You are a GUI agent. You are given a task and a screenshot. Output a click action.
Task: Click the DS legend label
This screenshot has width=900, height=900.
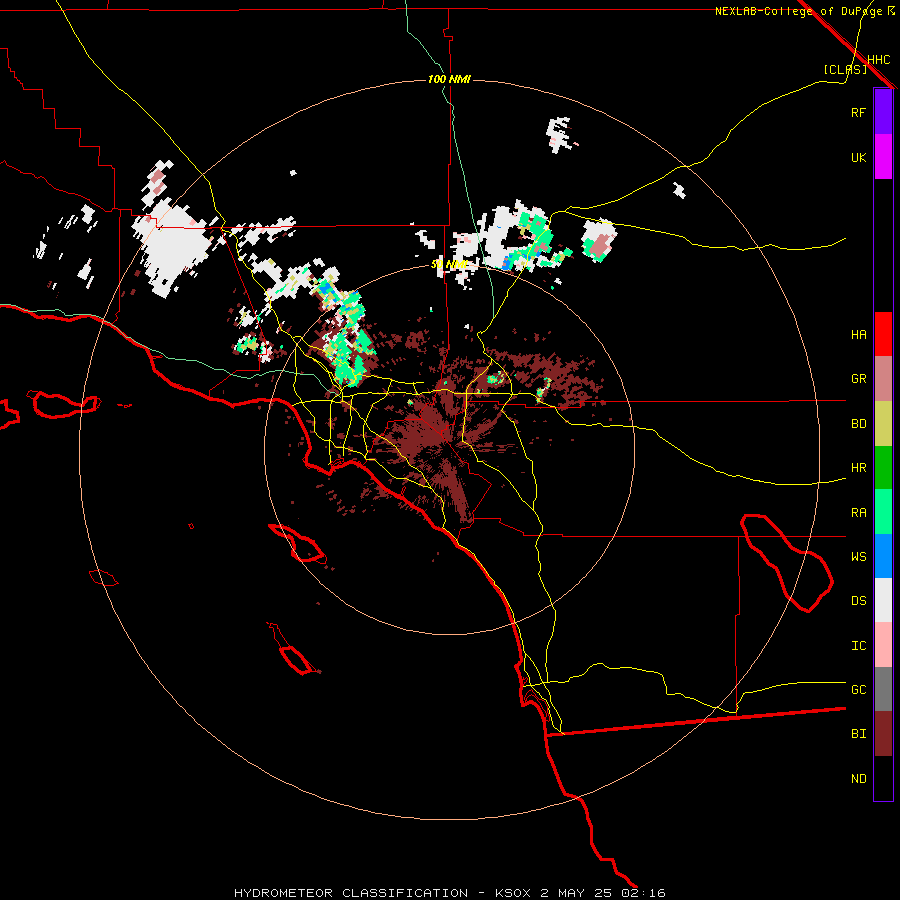tap(858, 600)
